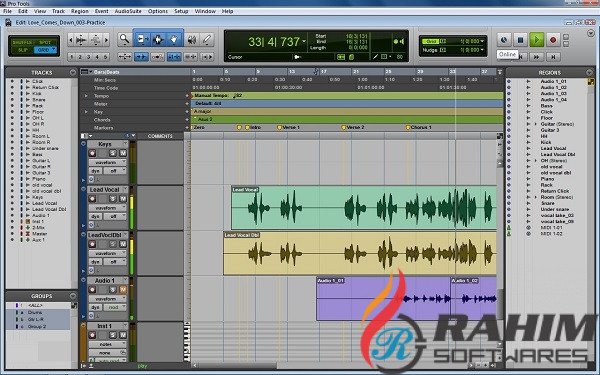
Task: Select Shuffle edit mode
Action: pos(22,42)
